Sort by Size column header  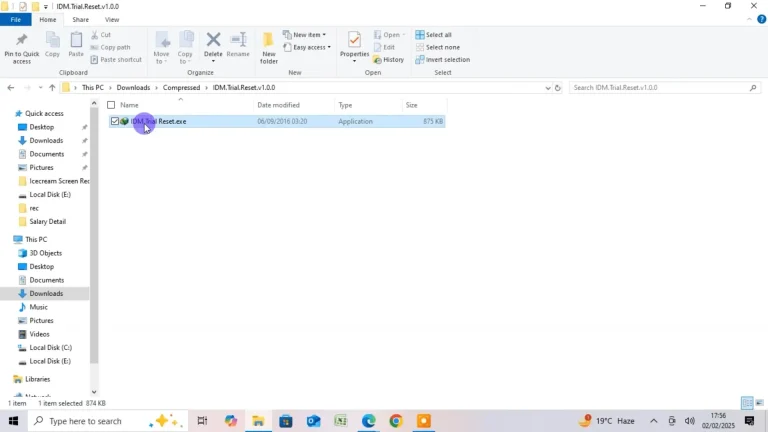(411, 105)
